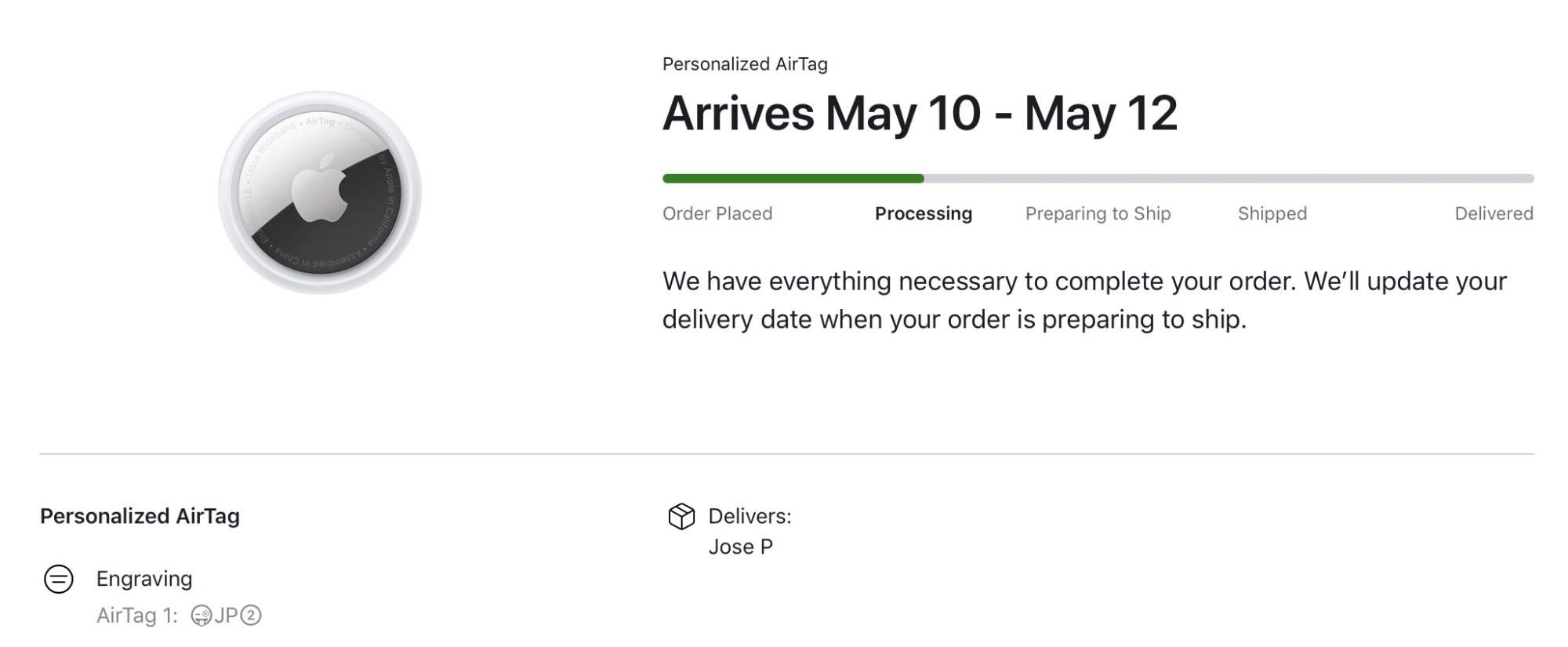Click the small Personalized AirTag label above arrival date
1568x647 pixels.
(745, 64)
